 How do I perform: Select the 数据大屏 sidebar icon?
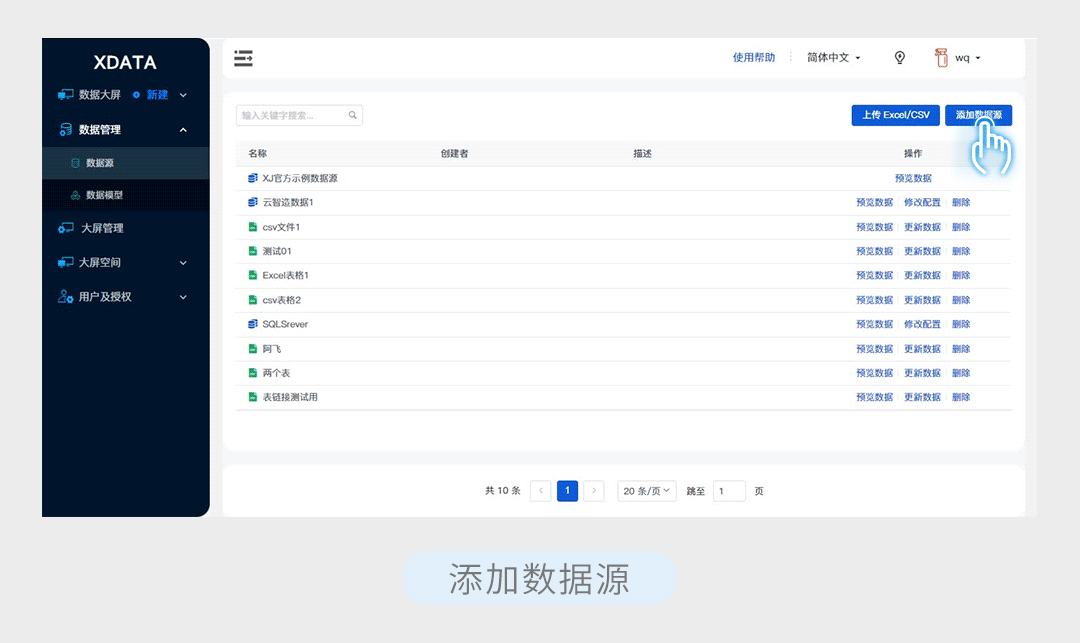coord(65,94)
